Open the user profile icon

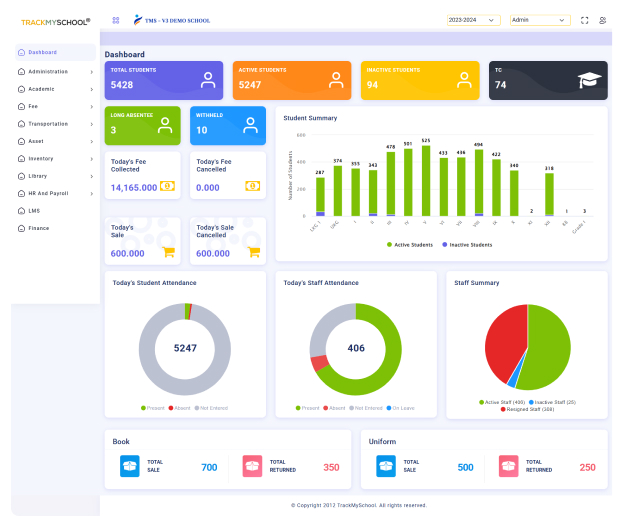click(602, 20)
